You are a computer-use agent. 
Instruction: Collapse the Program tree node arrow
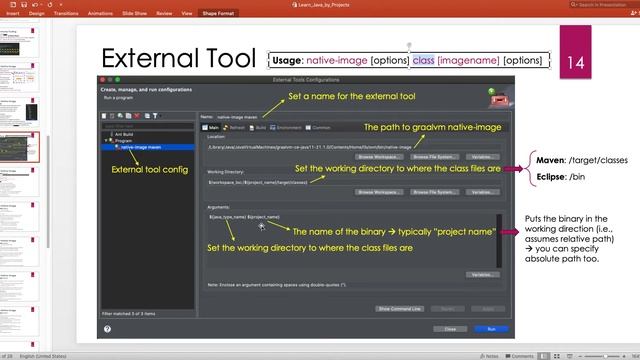click(106, 140)
